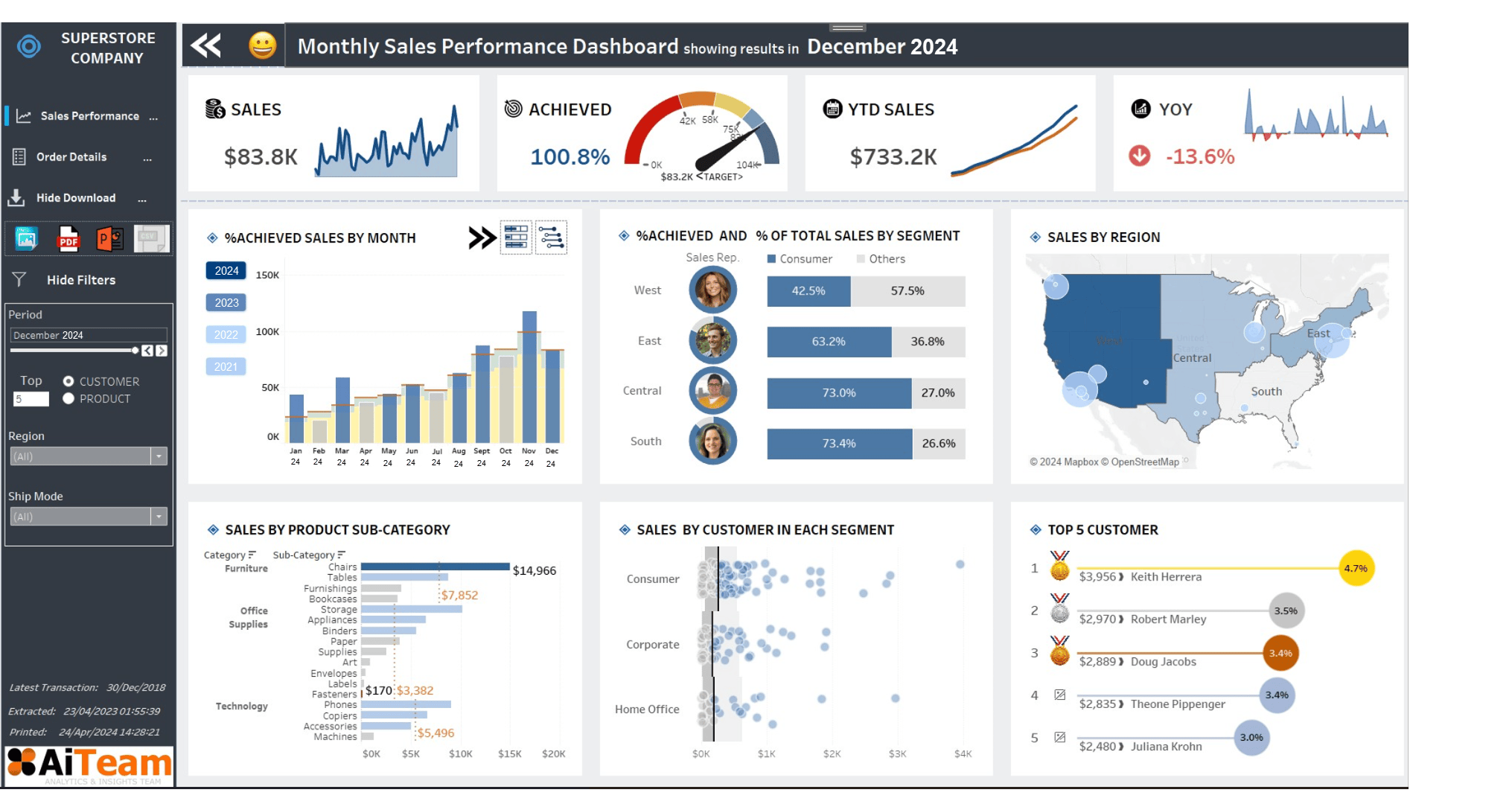Viewport: 1512px width, 810px height.
Task: Click the smiley face emoji icon
Action: point(262,46)
